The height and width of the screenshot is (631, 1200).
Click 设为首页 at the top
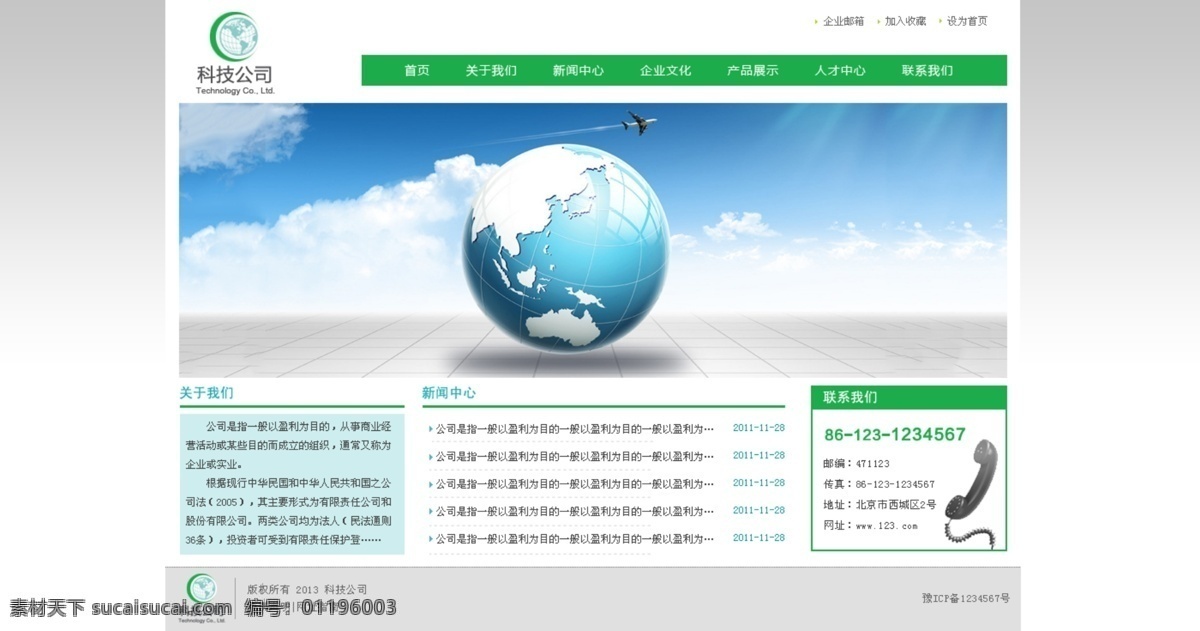click(x=967, y=21)
